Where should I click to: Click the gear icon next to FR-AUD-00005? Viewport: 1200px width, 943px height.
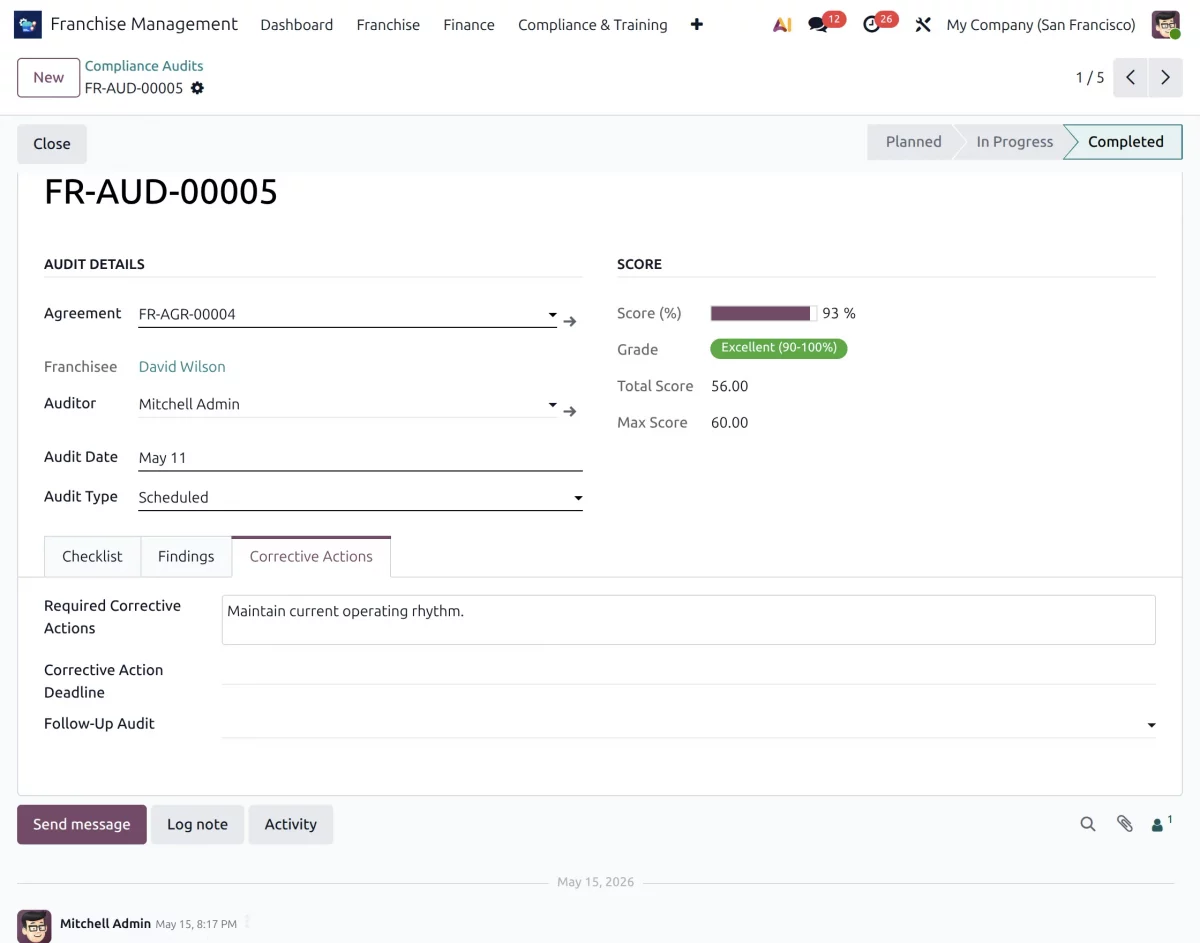click(197, 88)
